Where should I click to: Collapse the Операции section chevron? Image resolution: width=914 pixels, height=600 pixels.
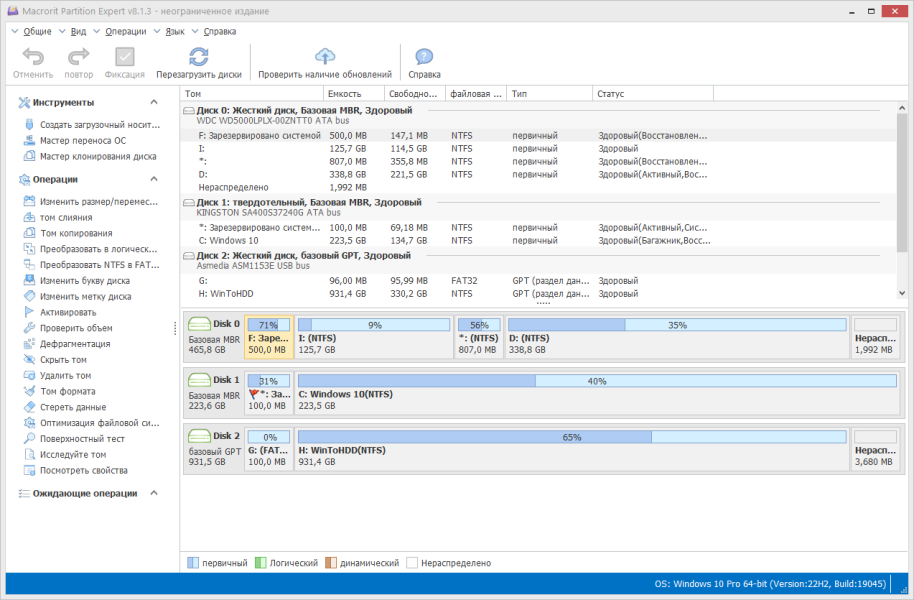click(x=154, y=179)
